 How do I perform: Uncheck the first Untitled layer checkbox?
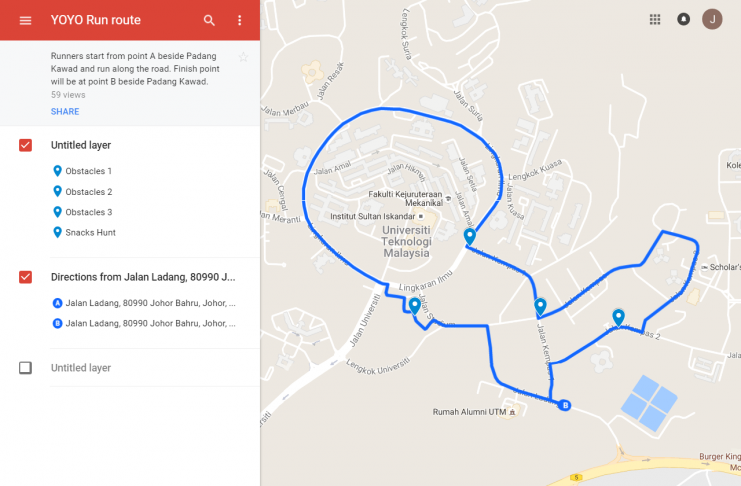[26, 145]
